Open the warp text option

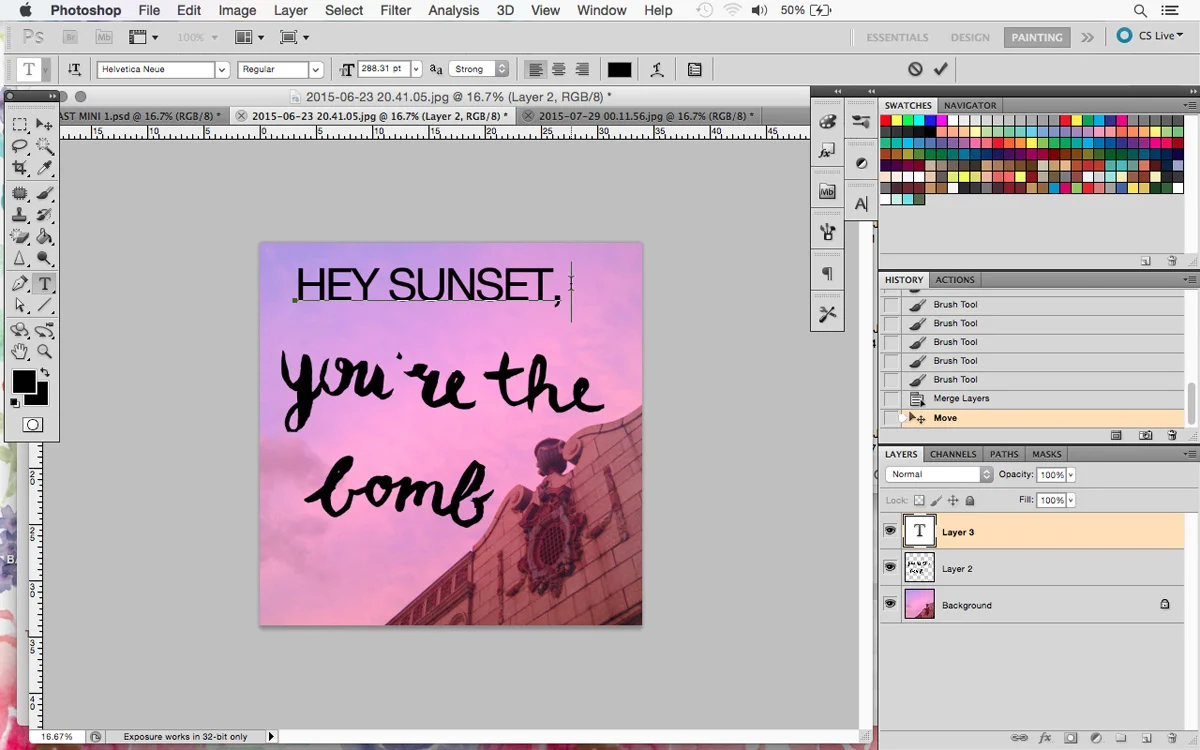click(x=657, y=69)
